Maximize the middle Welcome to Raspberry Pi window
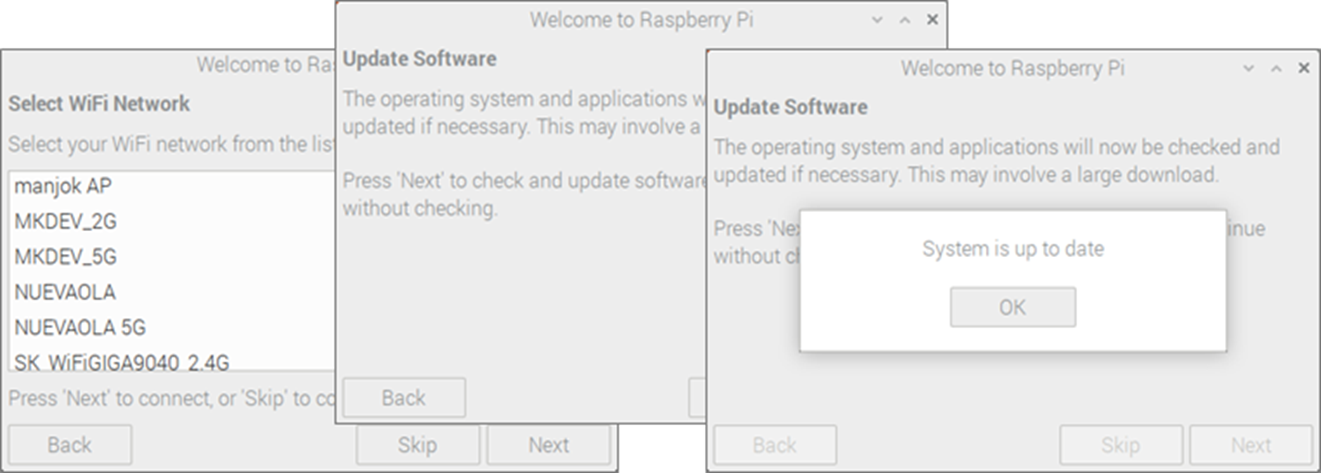Screen dimensions: 1321x473 pos(905,19)
